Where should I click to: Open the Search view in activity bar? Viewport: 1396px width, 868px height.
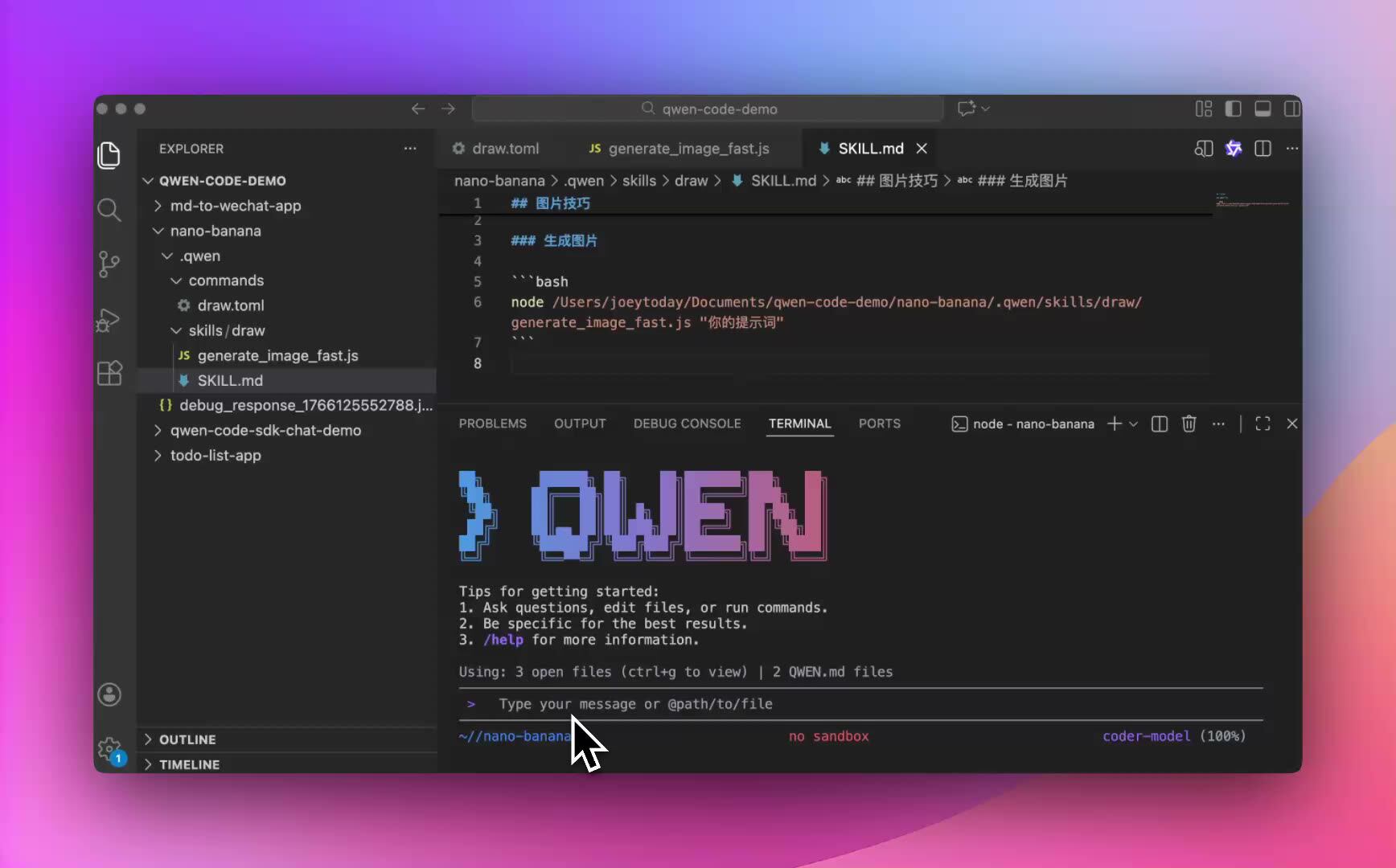pyautogui.click(x=109, y=210)
